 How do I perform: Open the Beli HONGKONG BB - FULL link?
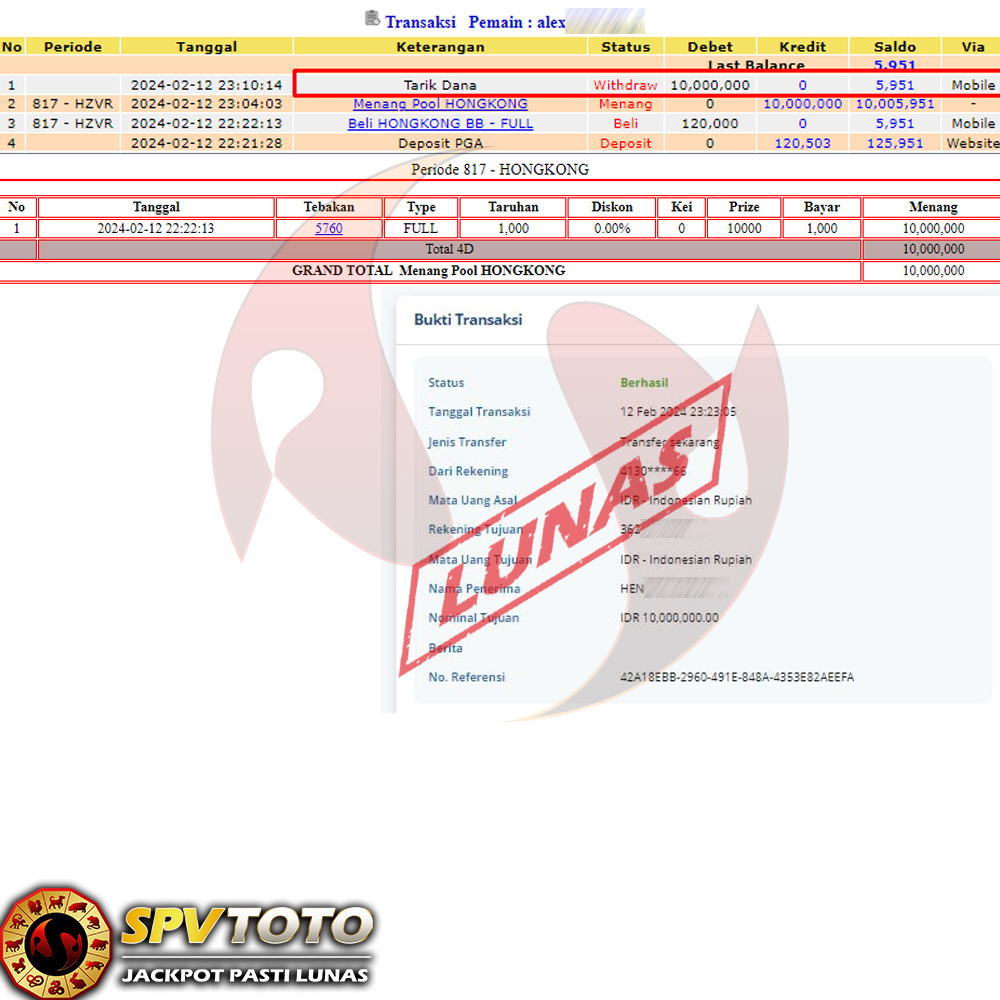(440, 124)
